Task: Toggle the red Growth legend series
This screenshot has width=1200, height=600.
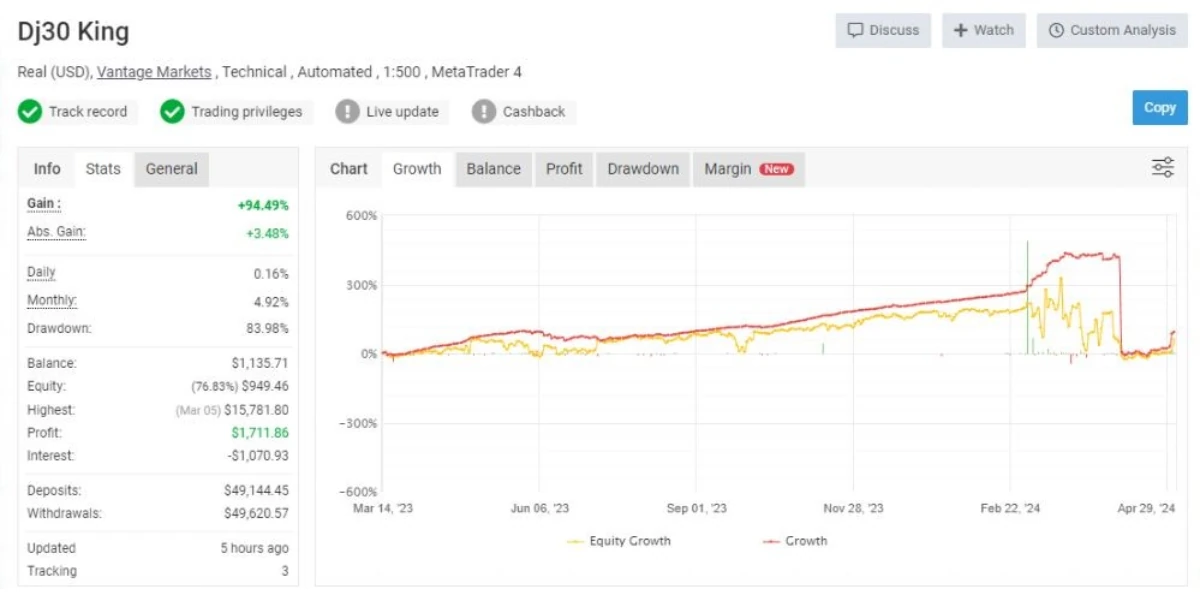Action: [x=795, y=541]
